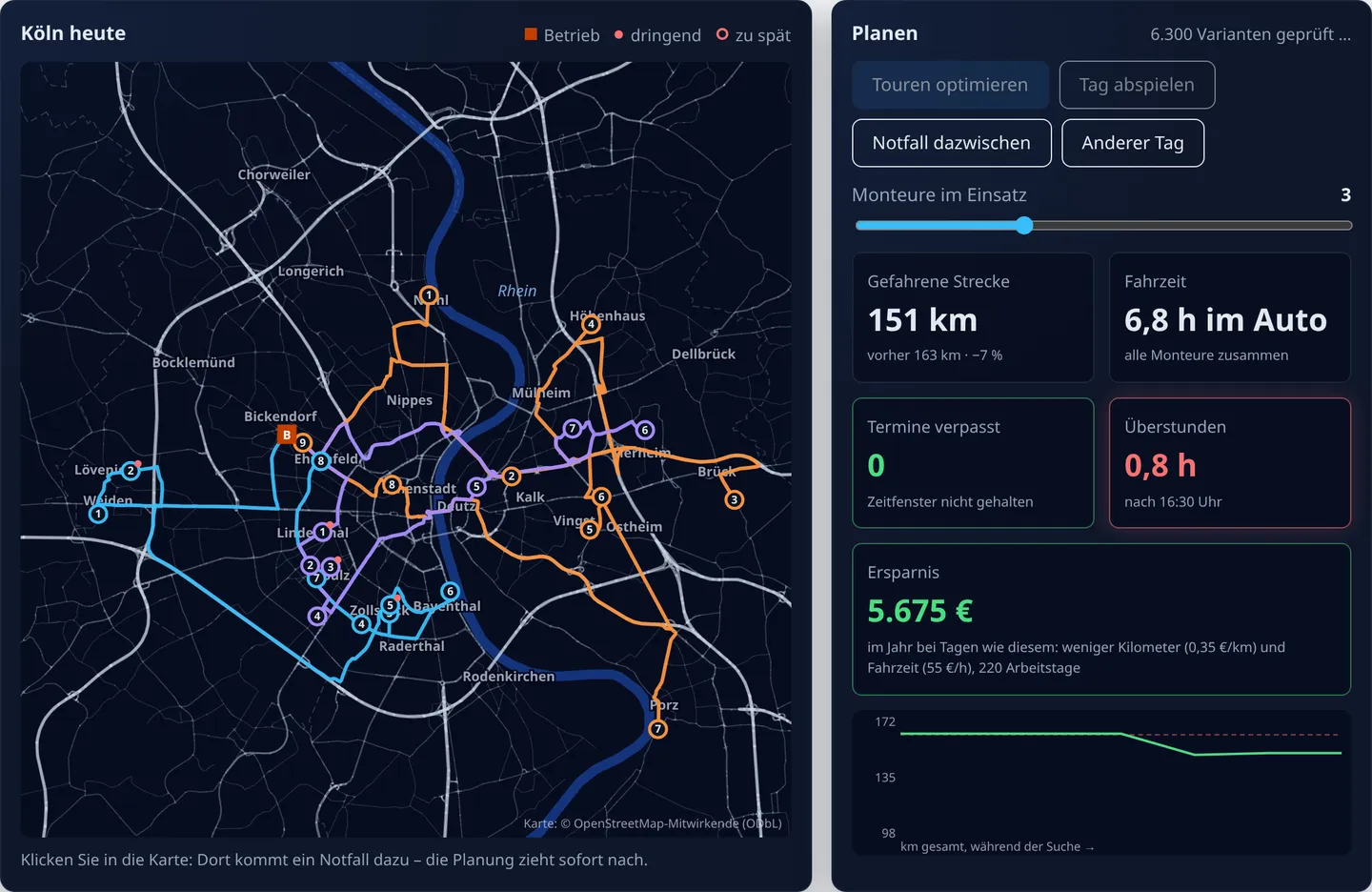Click the Gefahrene Strecke 151 km card
The image size is (1372, 892).
click(x=973, y=317)
